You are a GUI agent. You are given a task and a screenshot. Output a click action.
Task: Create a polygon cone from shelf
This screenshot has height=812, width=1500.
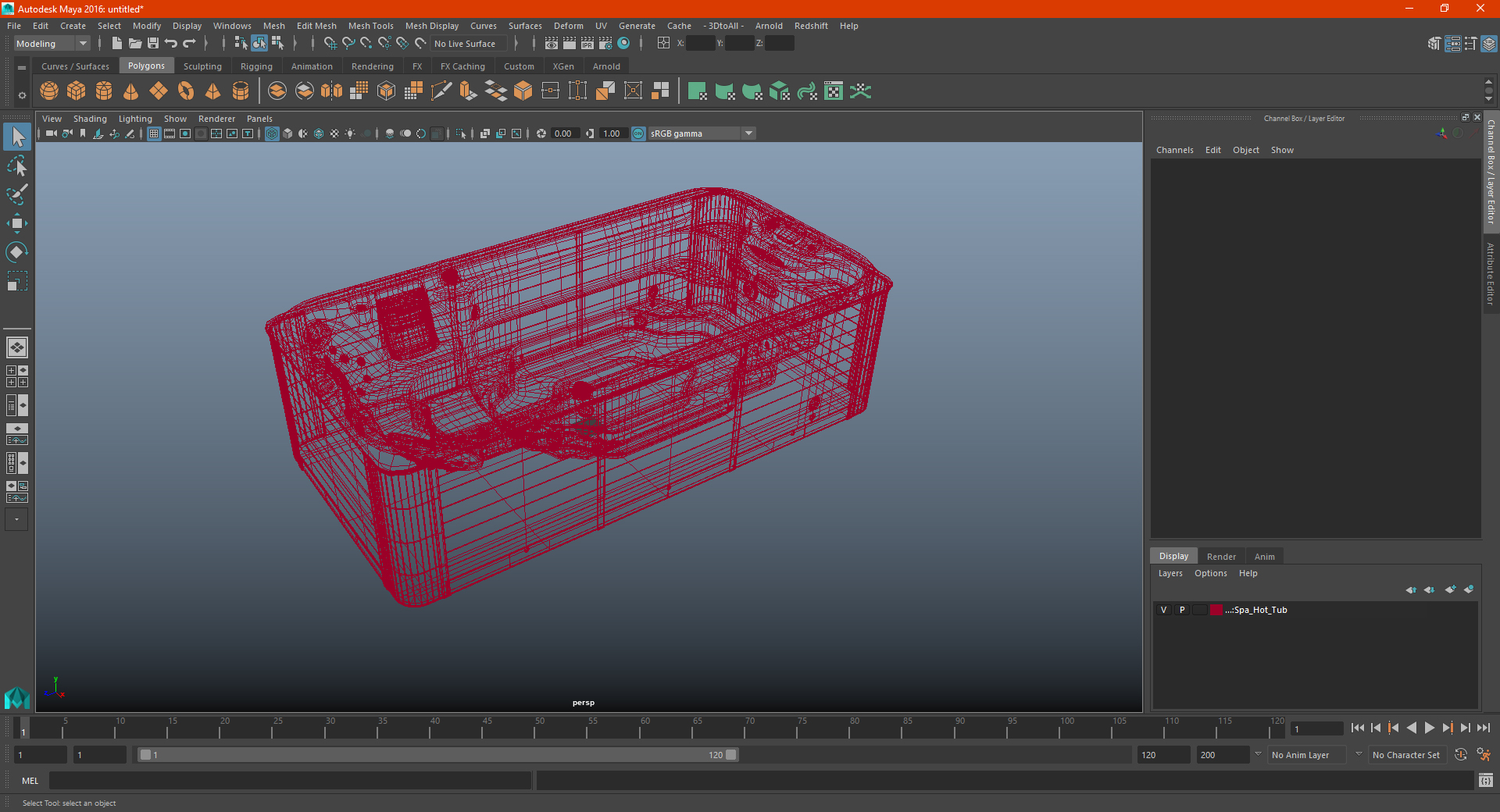(131, 91)
